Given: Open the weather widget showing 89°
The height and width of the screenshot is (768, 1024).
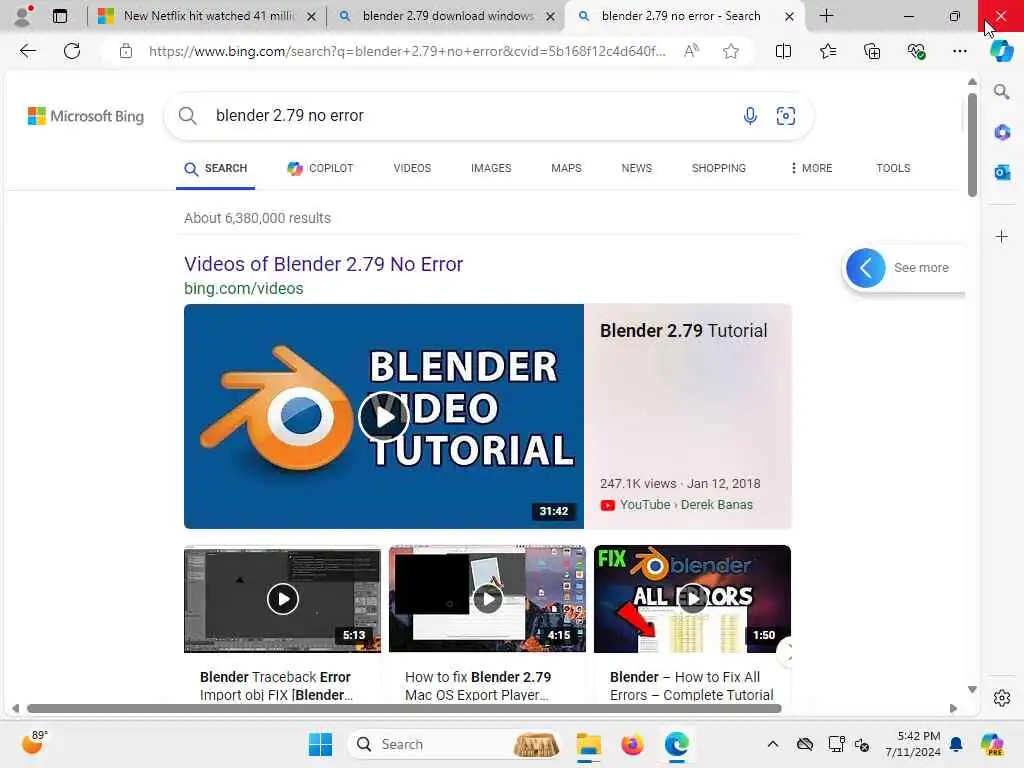Looking at the screenshot, I should (34, 743).
